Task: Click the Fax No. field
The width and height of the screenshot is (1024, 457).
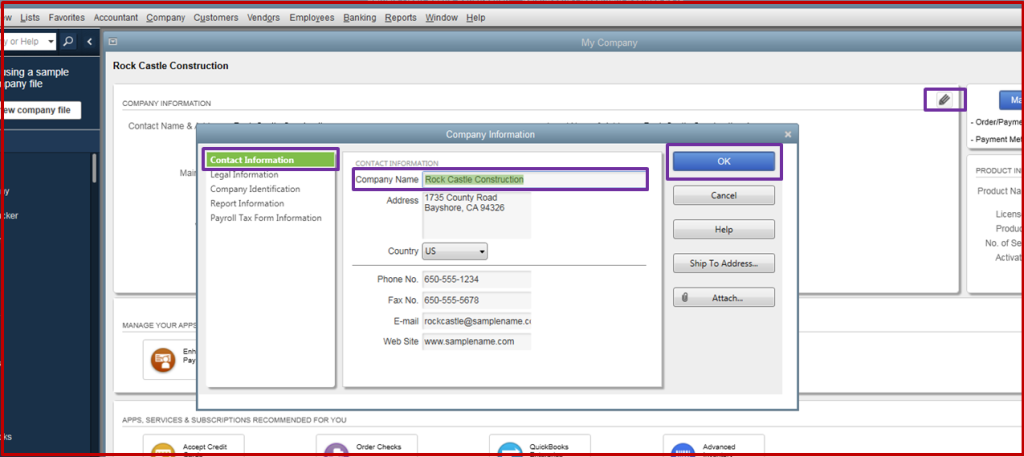Action: tap(477, 300)
